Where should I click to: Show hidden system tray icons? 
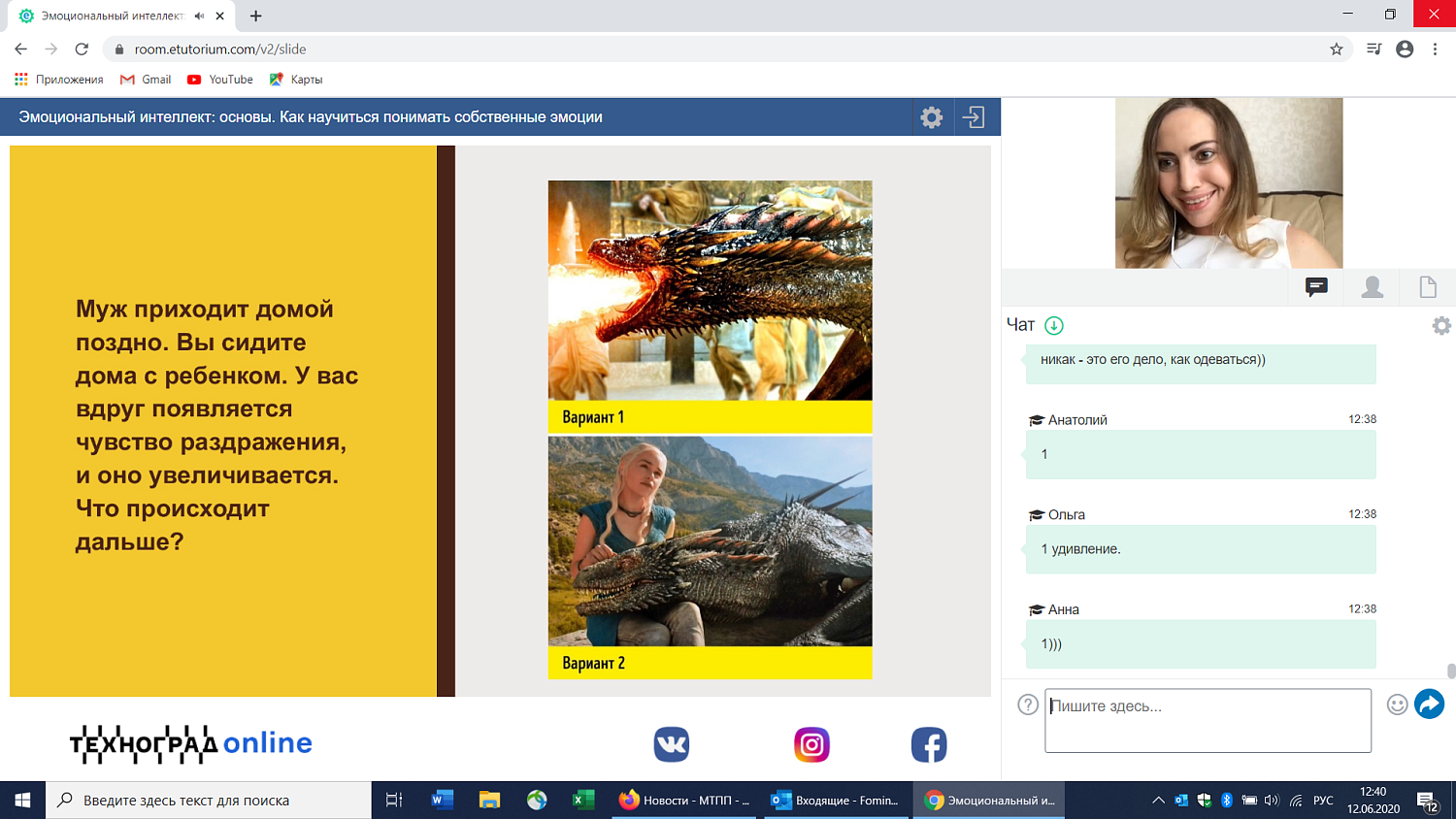(x=1158, y=801)
